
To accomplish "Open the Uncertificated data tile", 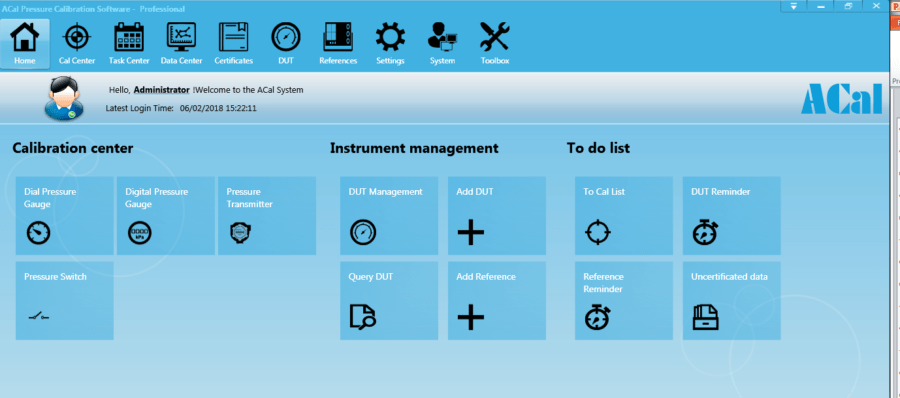I will 732,300.
